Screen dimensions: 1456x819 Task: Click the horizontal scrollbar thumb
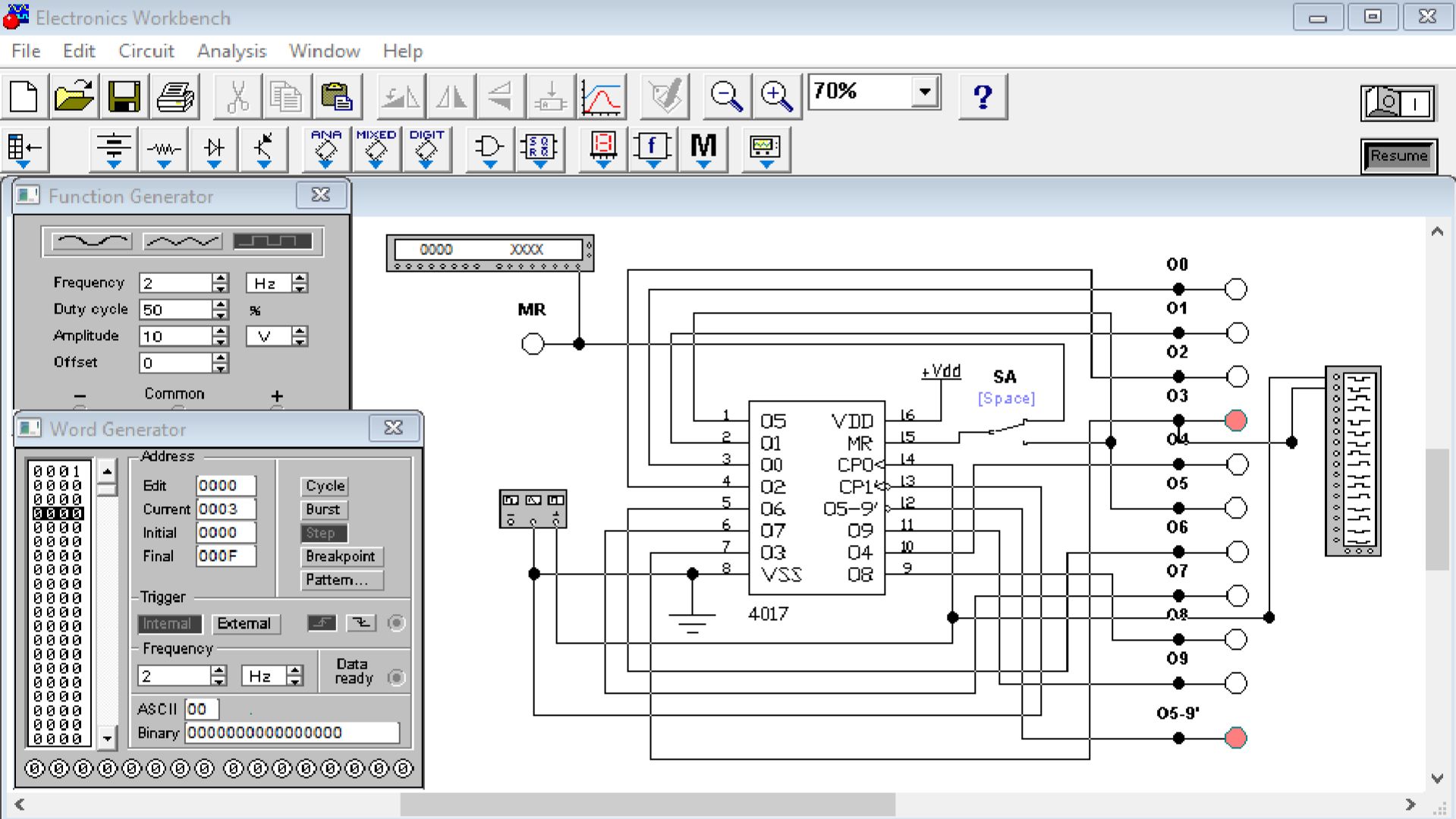pos(648,804)
